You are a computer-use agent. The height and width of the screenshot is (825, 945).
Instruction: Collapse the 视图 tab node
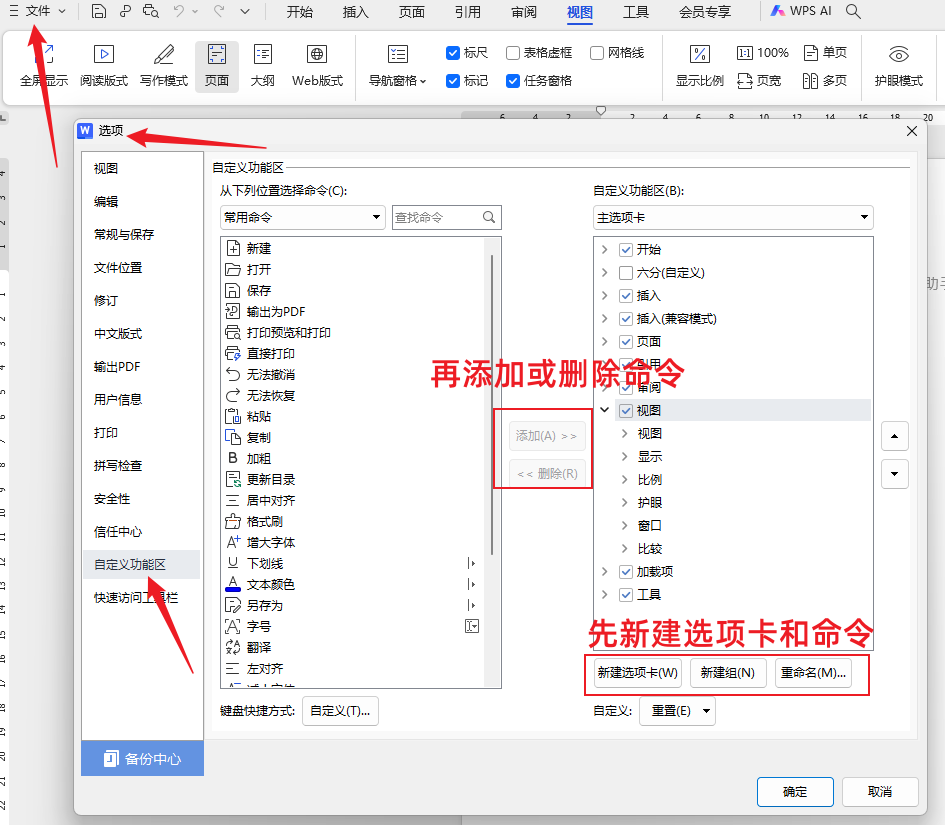pos(604,410)
